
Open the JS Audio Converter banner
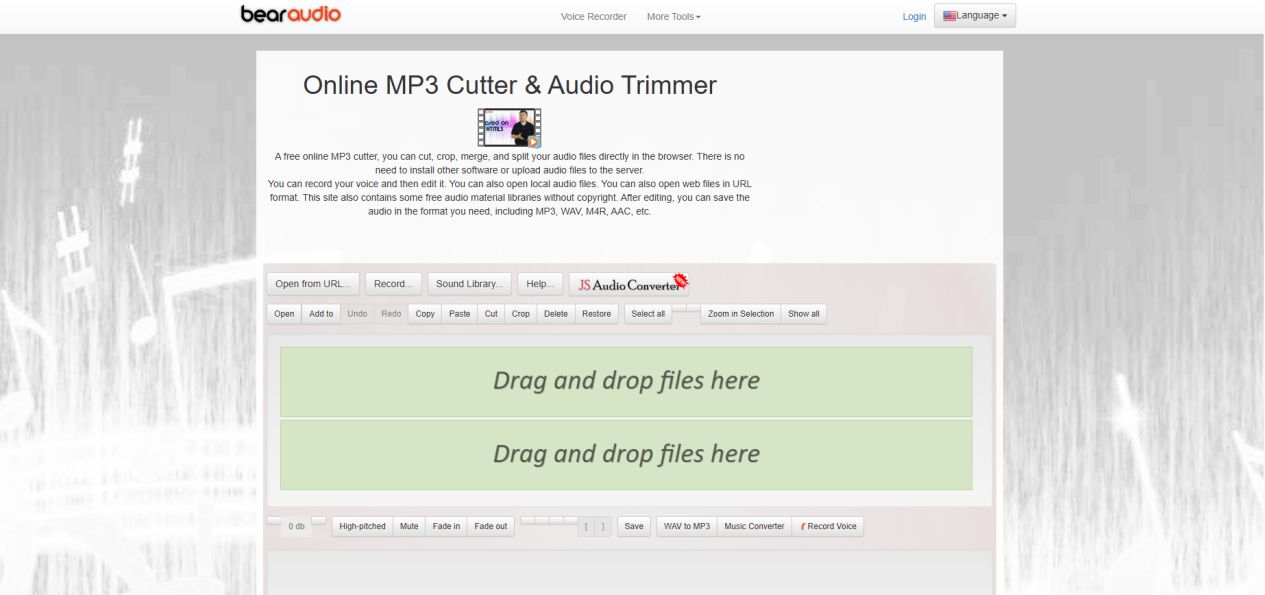coord(630,284)
